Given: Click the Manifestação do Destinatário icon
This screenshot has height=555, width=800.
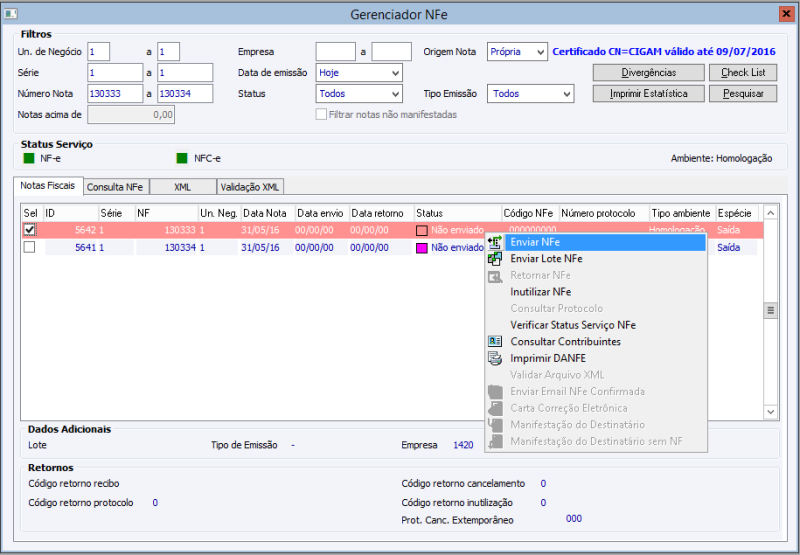Looking at the screenshot, I should pos(495,424).
